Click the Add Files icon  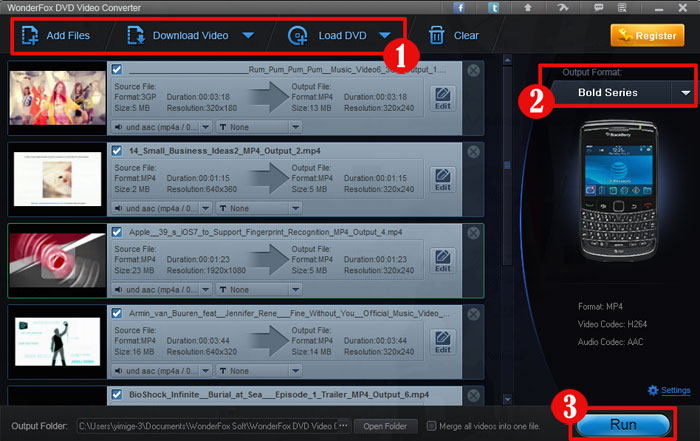click(x=30, y=35)
